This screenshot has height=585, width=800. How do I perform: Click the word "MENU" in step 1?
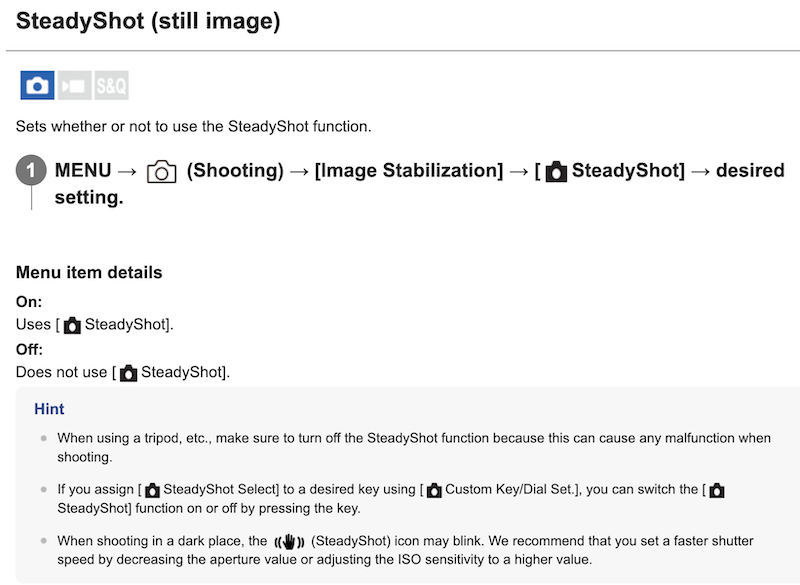83,171
